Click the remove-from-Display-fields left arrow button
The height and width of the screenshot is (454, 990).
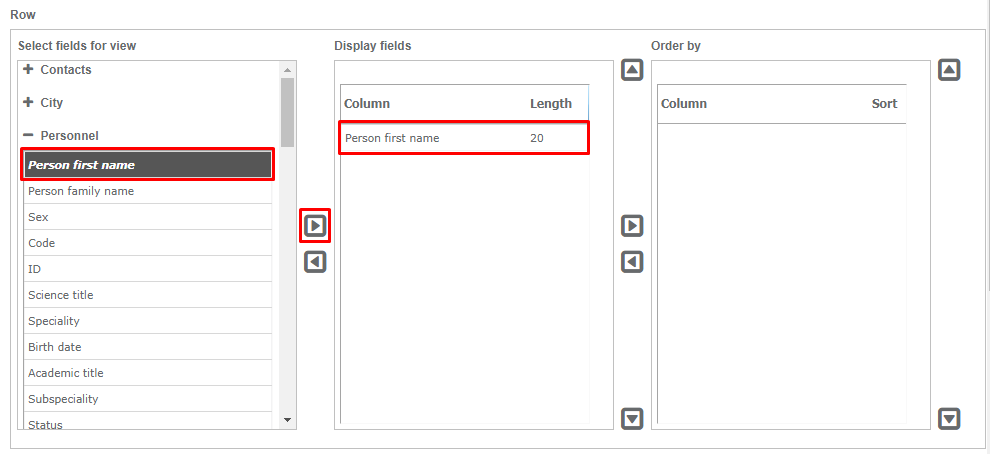coord(315,262)
